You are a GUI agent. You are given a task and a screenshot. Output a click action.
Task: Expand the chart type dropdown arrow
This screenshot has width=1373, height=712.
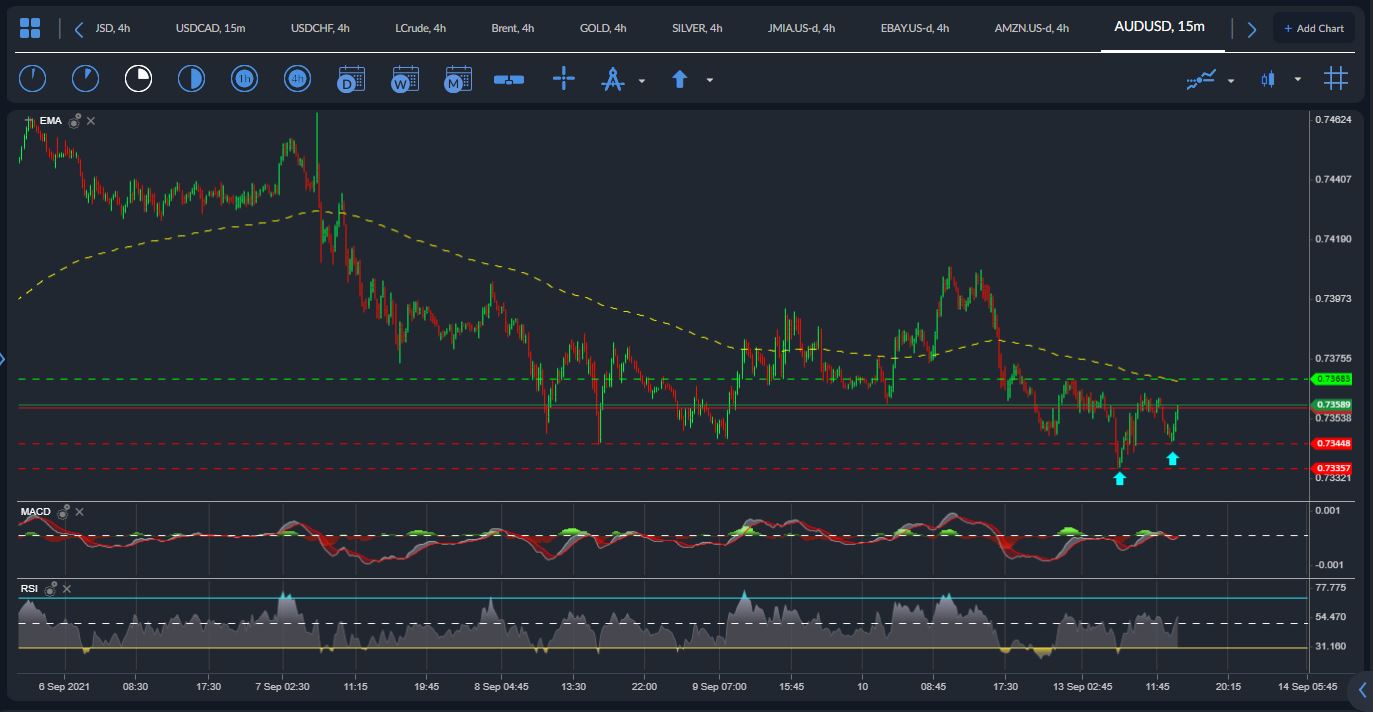pyautogui.click(x=1297, y=78)
